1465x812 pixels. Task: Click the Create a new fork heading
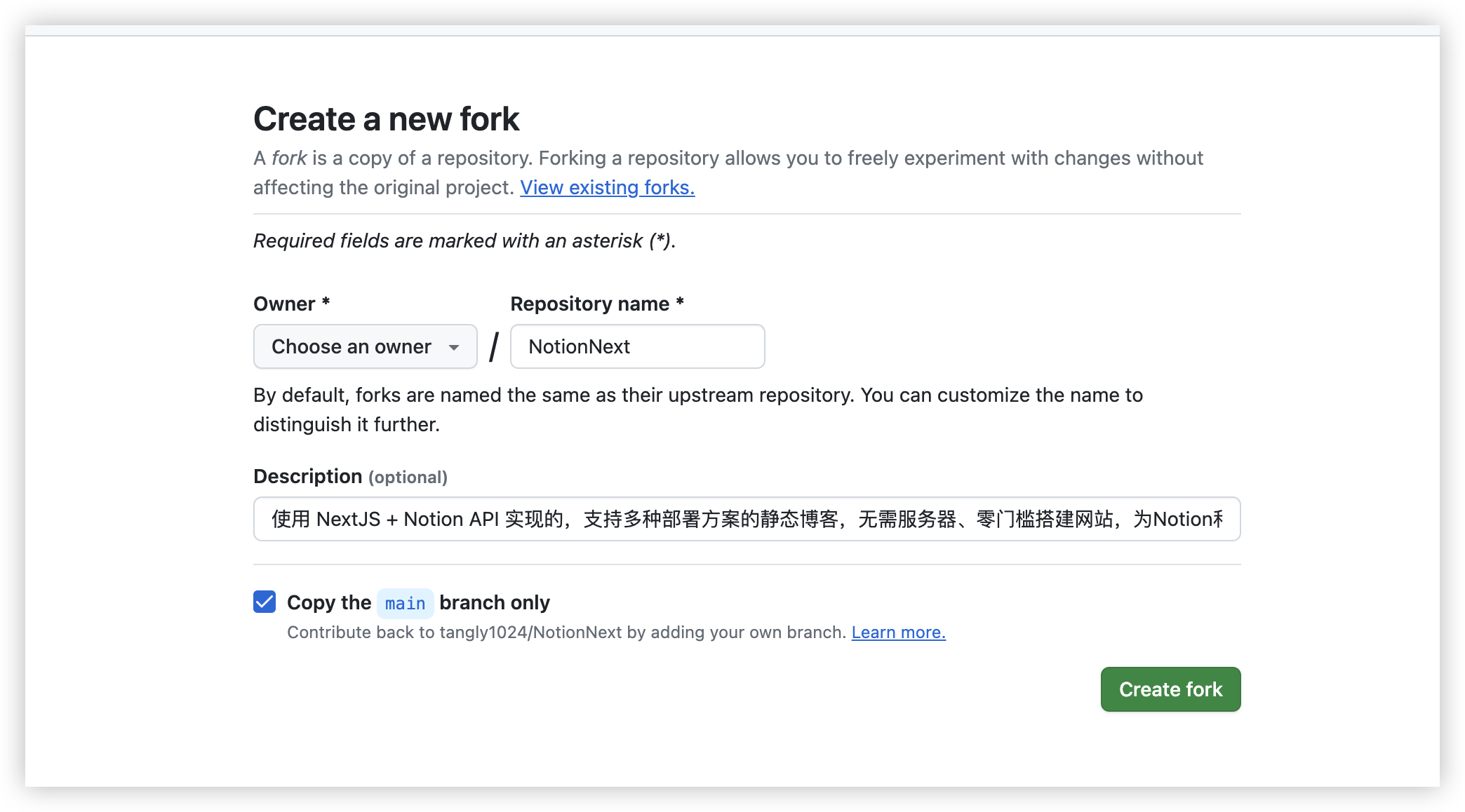[386, 119]
